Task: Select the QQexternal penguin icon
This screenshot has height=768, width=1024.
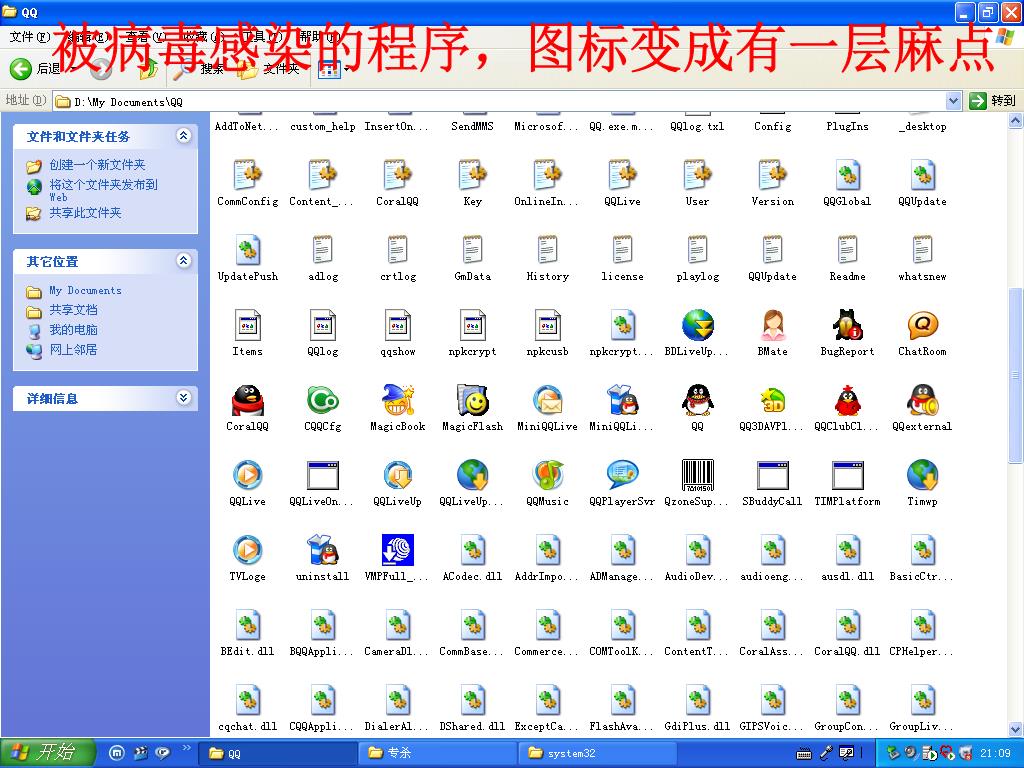Action: 923,400
